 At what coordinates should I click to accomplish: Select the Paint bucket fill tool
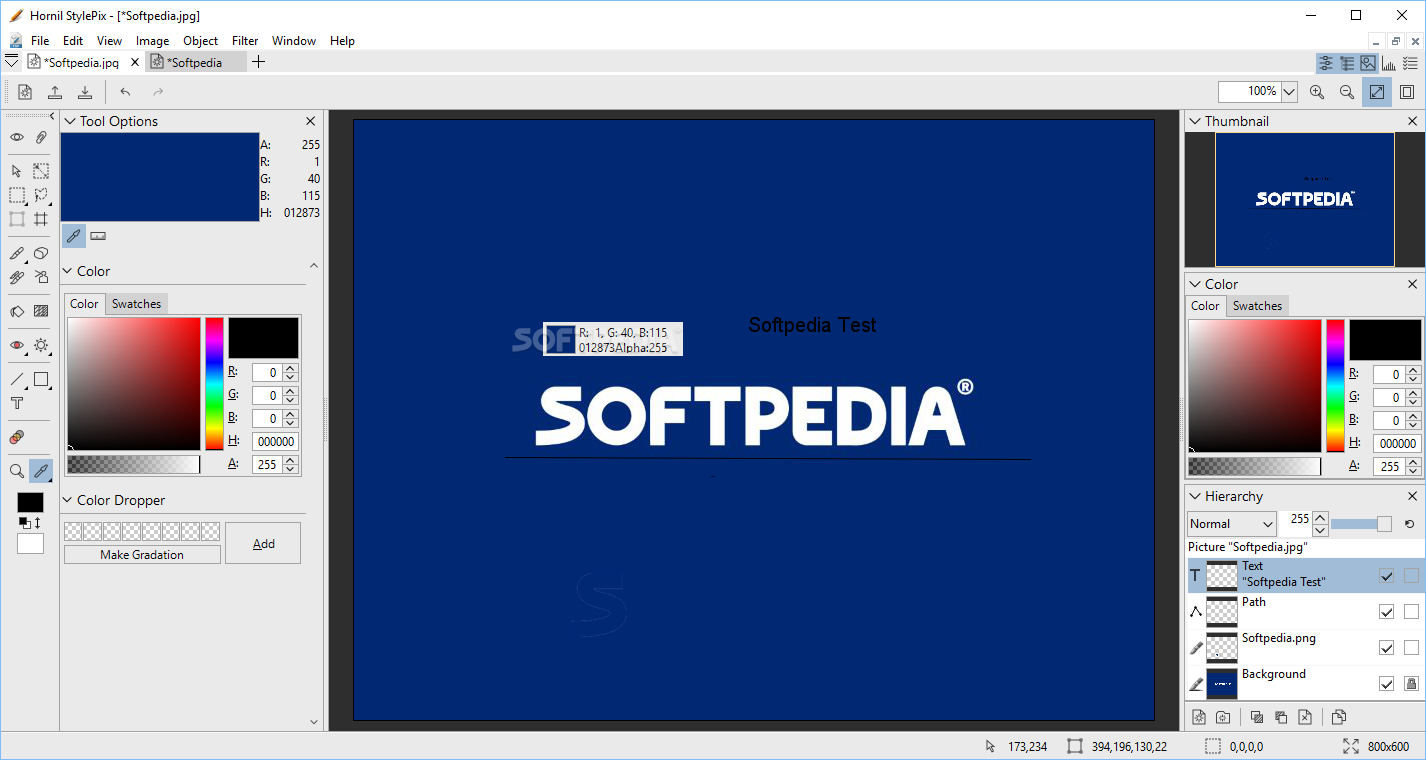[17, 311]
